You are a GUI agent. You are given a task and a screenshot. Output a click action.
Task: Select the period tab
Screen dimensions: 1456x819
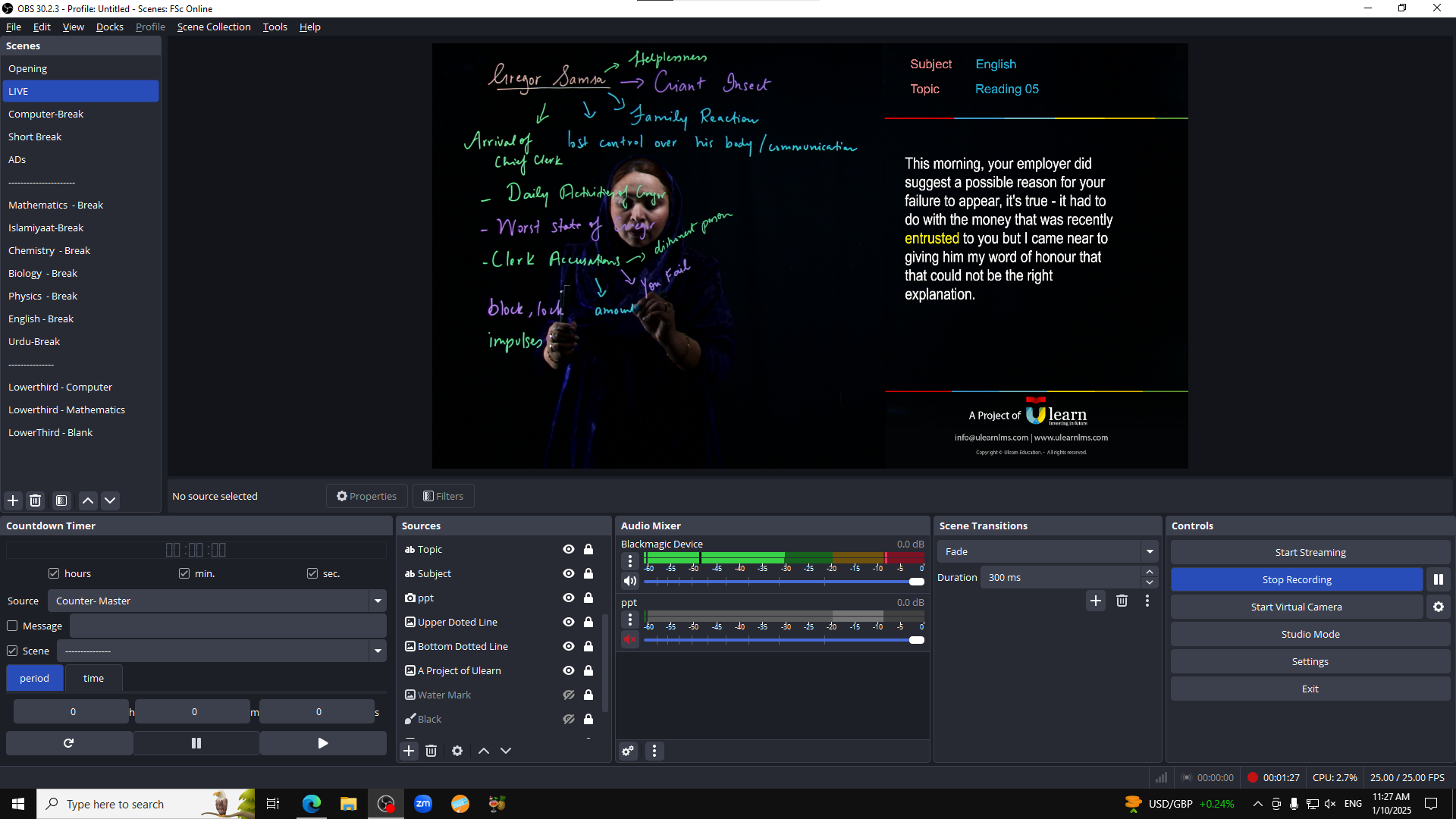(34, 678)
